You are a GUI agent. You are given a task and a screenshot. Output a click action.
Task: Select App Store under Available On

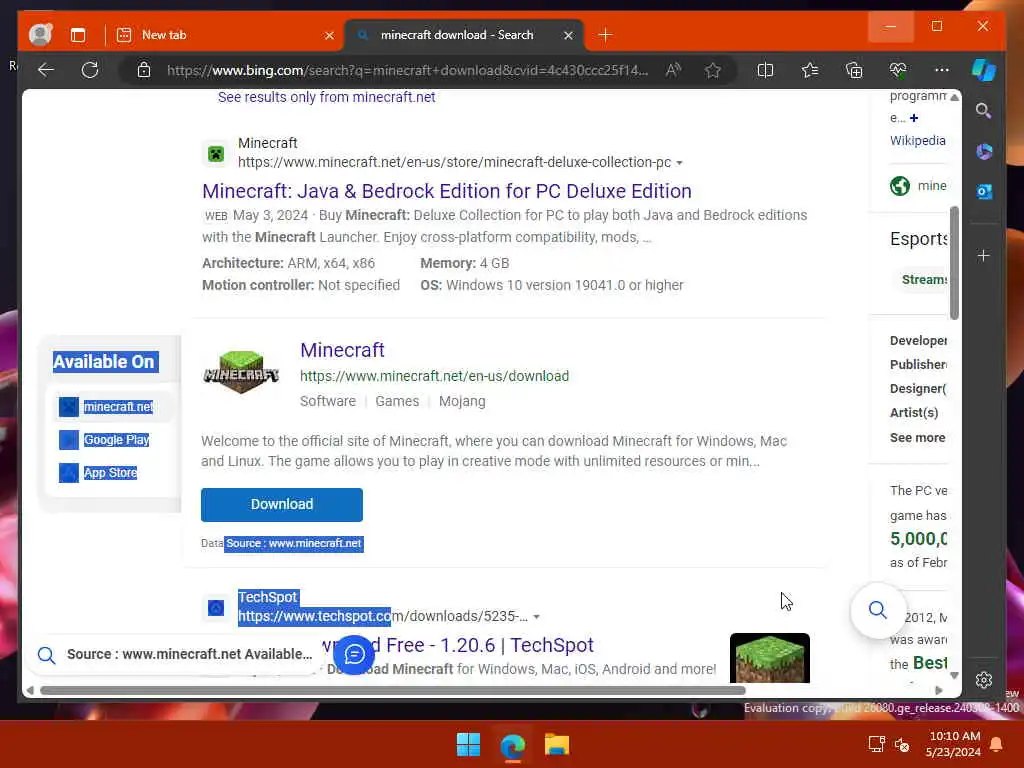tap(110, 472)
